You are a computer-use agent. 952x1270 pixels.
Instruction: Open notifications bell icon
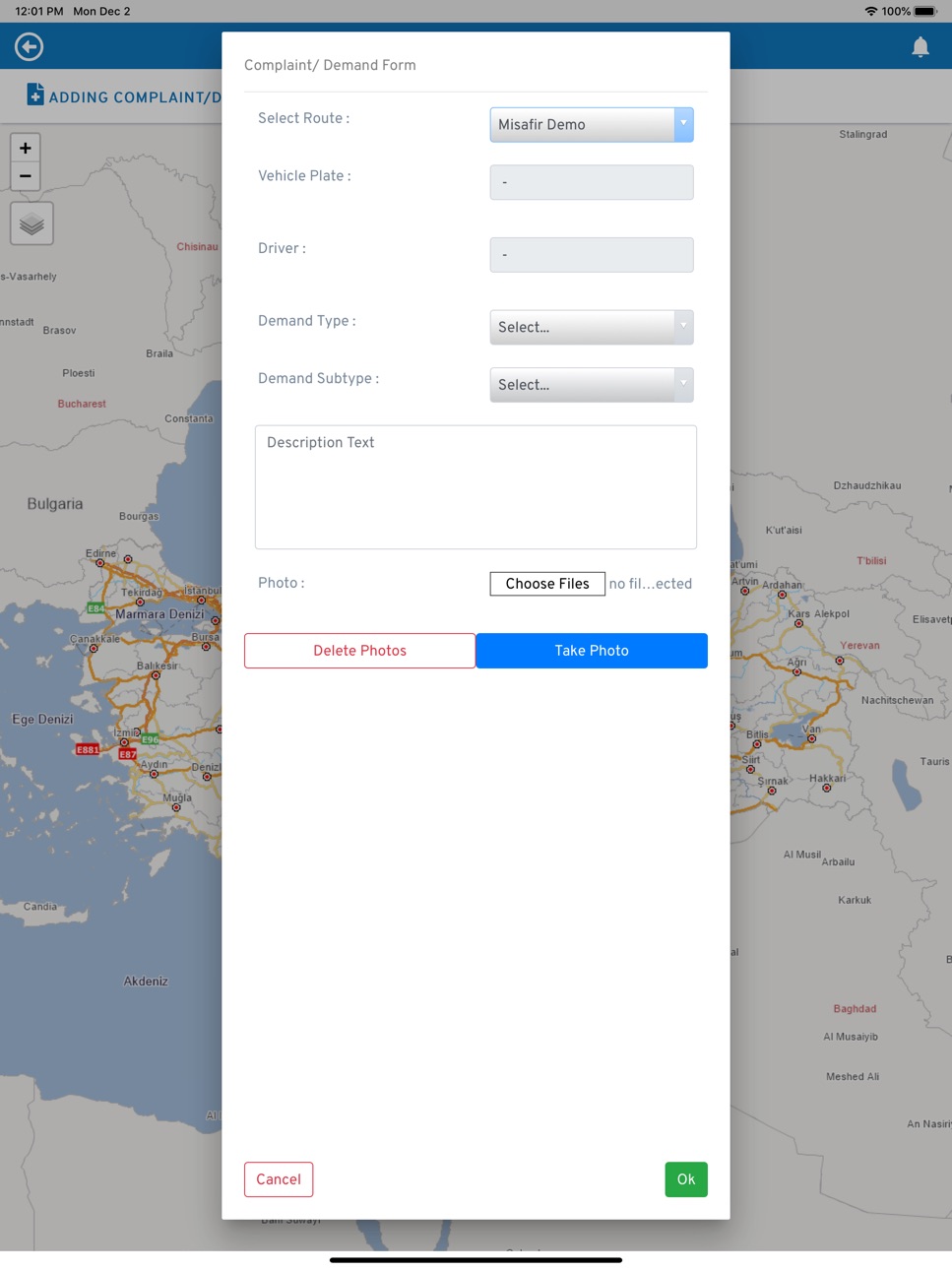point(920,46)
